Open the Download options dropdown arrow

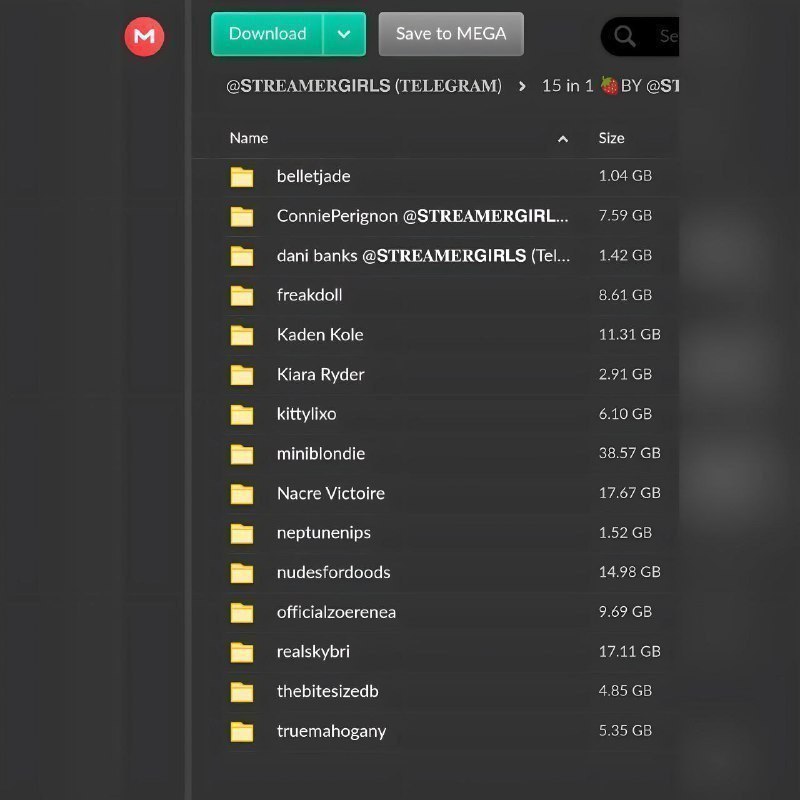click(344, 34)
